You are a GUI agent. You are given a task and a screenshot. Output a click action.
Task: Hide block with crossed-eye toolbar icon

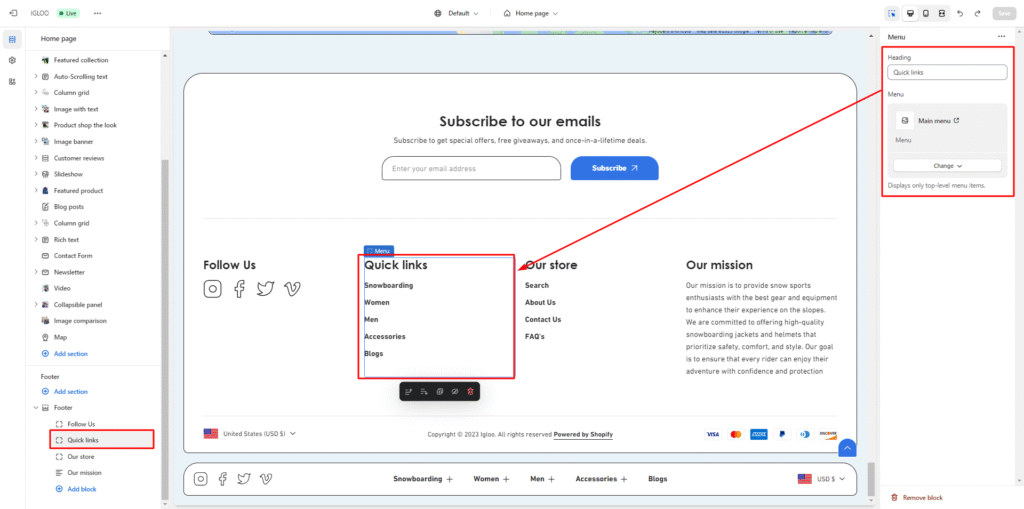pos(455,391)
